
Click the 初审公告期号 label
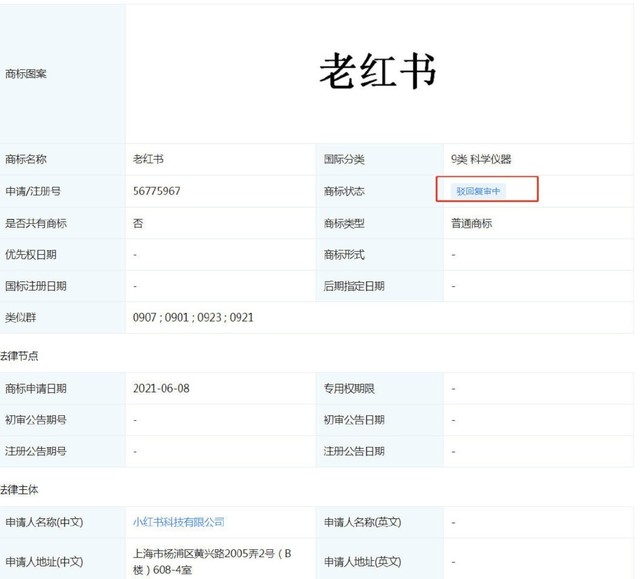tap(36, 419)
